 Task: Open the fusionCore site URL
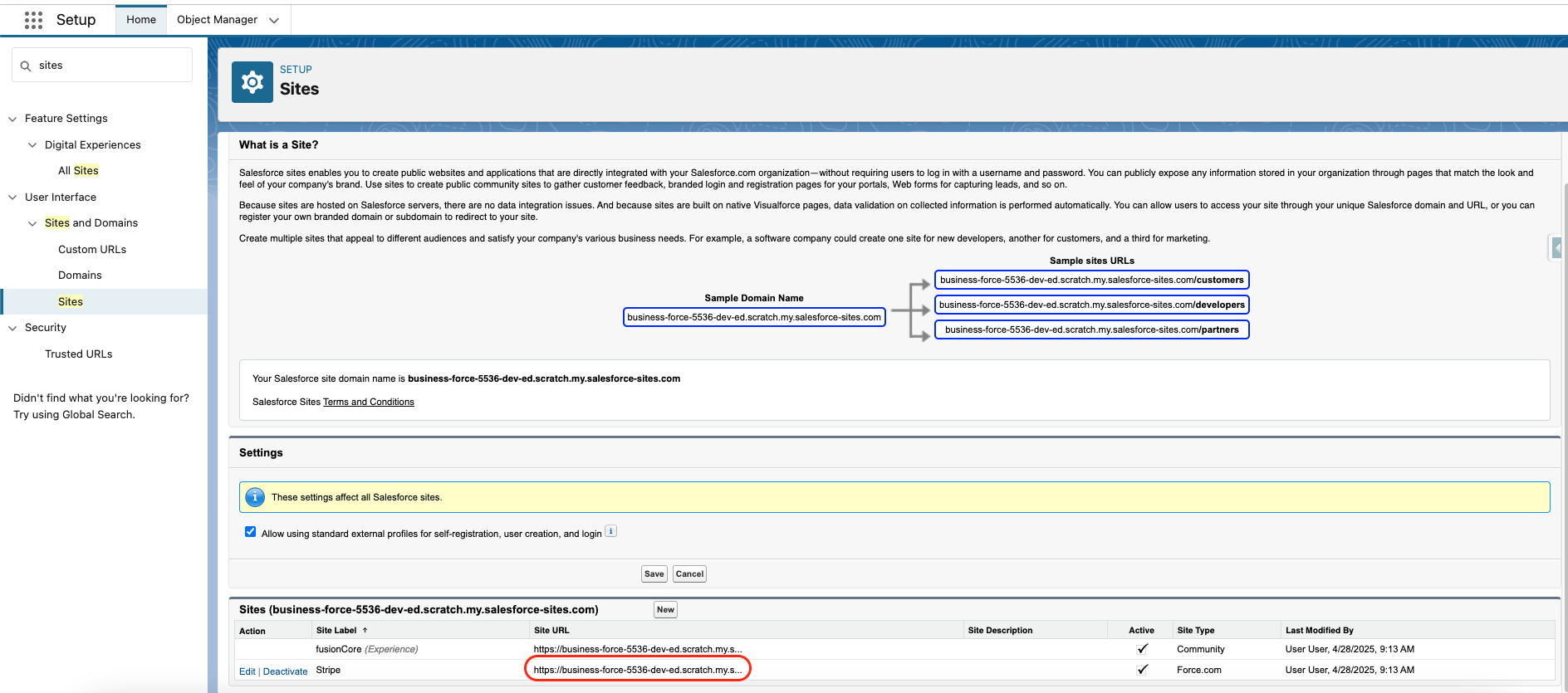tap(637, 649)
